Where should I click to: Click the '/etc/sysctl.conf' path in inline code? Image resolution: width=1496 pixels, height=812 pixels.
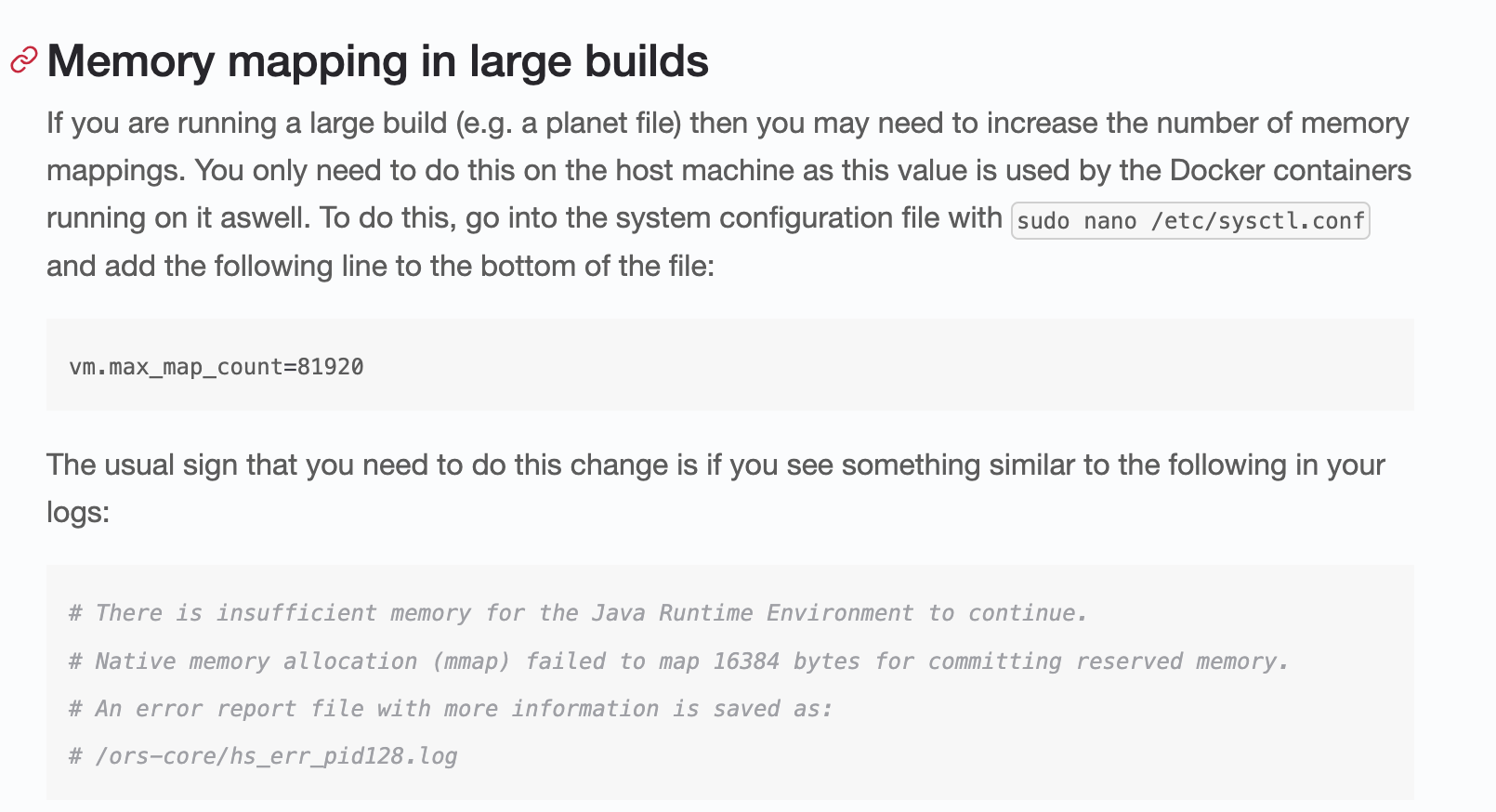click(1257, 221)
